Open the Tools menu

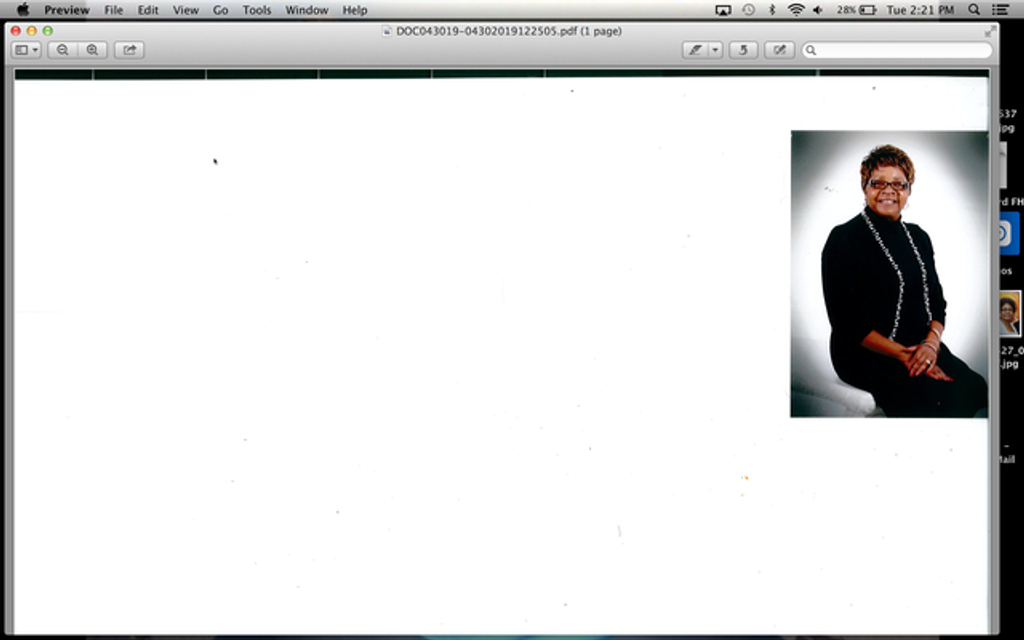pyautogui.click(x=257, y=10)
